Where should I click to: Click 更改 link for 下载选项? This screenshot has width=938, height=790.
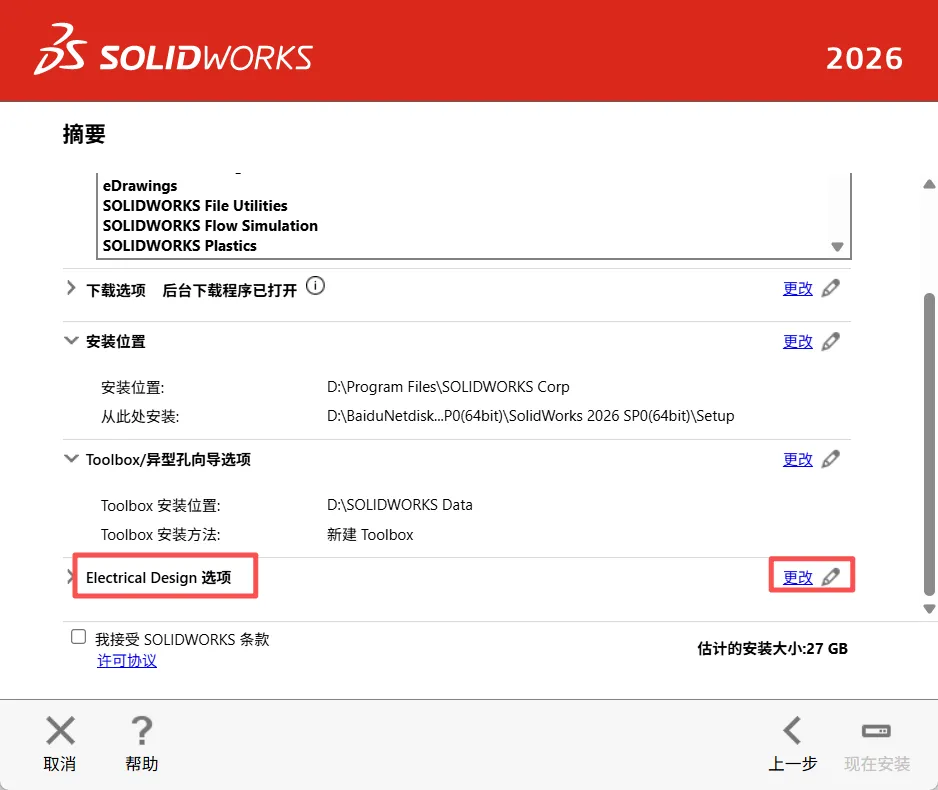pyautogui.click(x=798, y=289)
